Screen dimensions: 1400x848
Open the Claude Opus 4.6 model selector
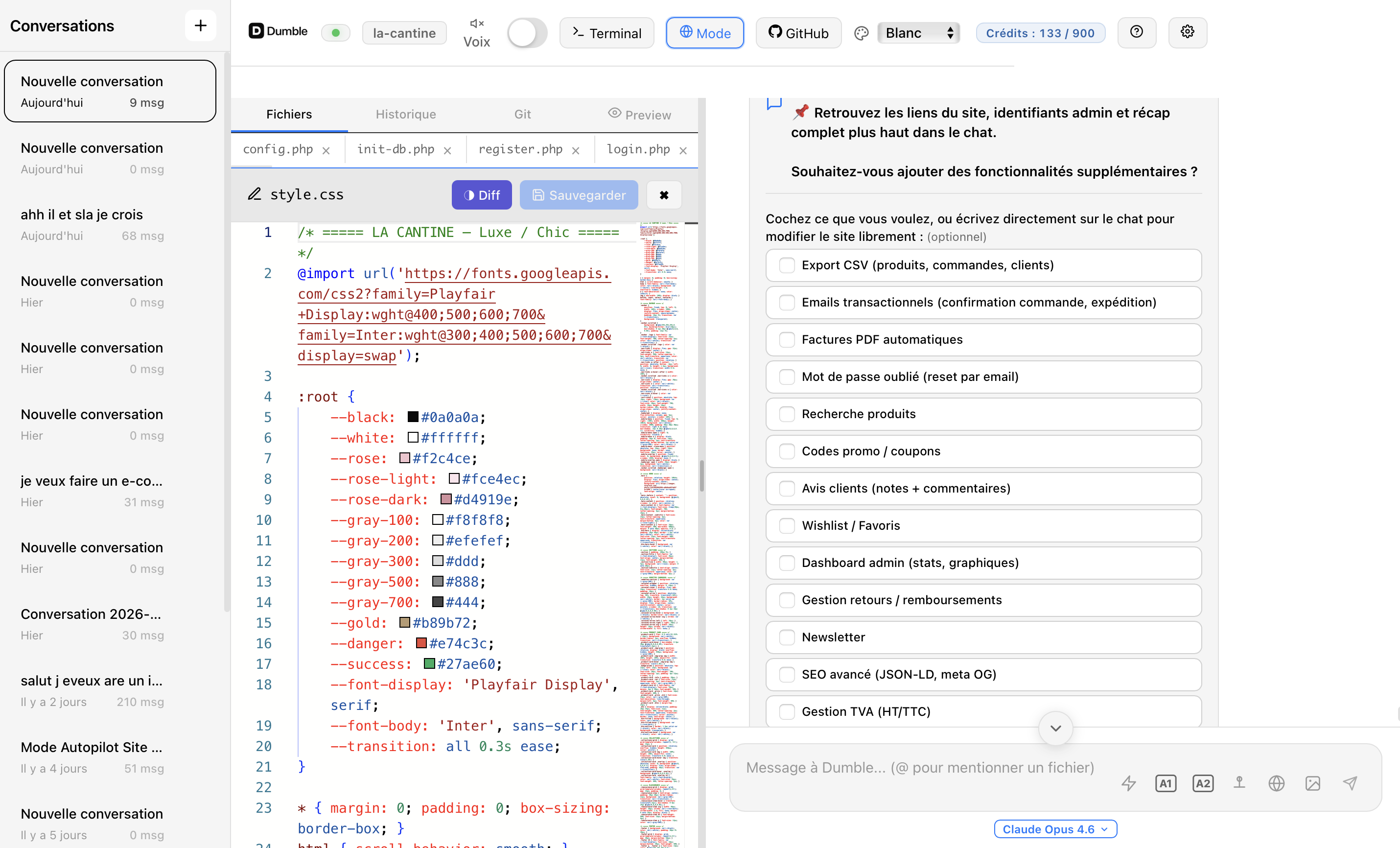click(x=1055, y=829)
